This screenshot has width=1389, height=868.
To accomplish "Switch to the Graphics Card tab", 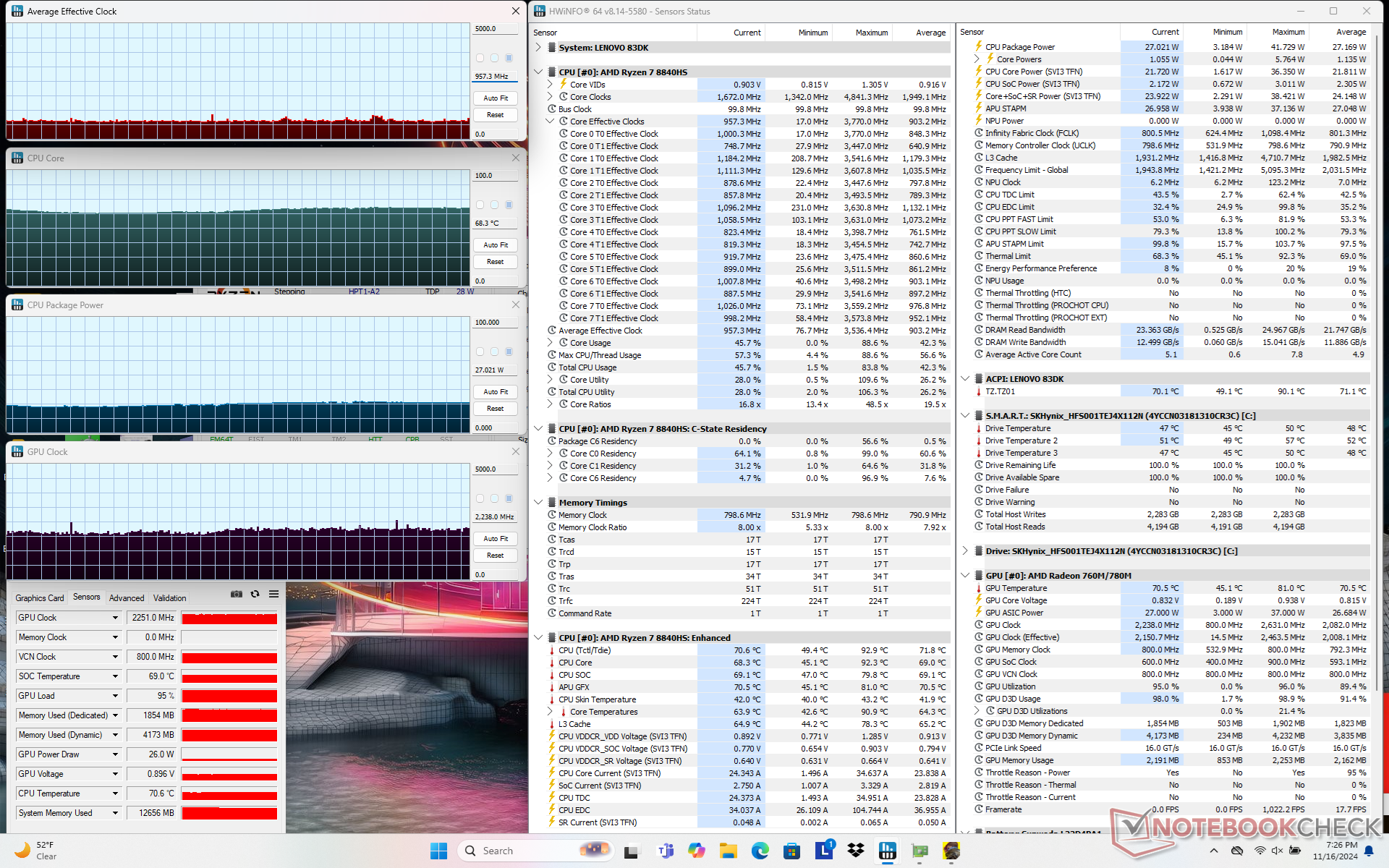I will (40, 598).
